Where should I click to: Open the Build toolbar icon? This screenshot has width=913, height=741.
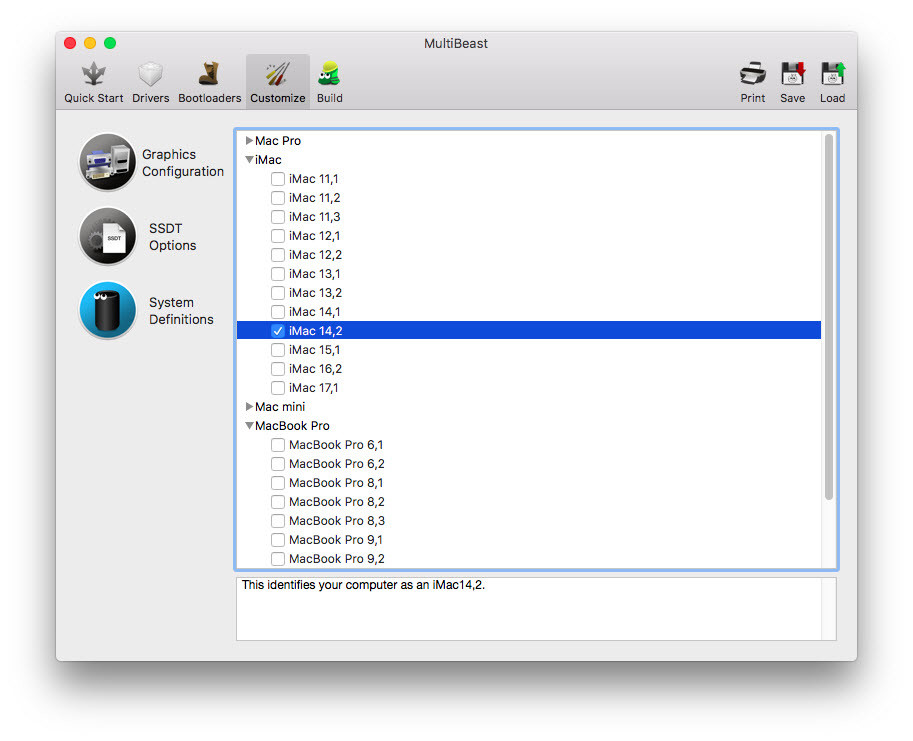[330, 75]
